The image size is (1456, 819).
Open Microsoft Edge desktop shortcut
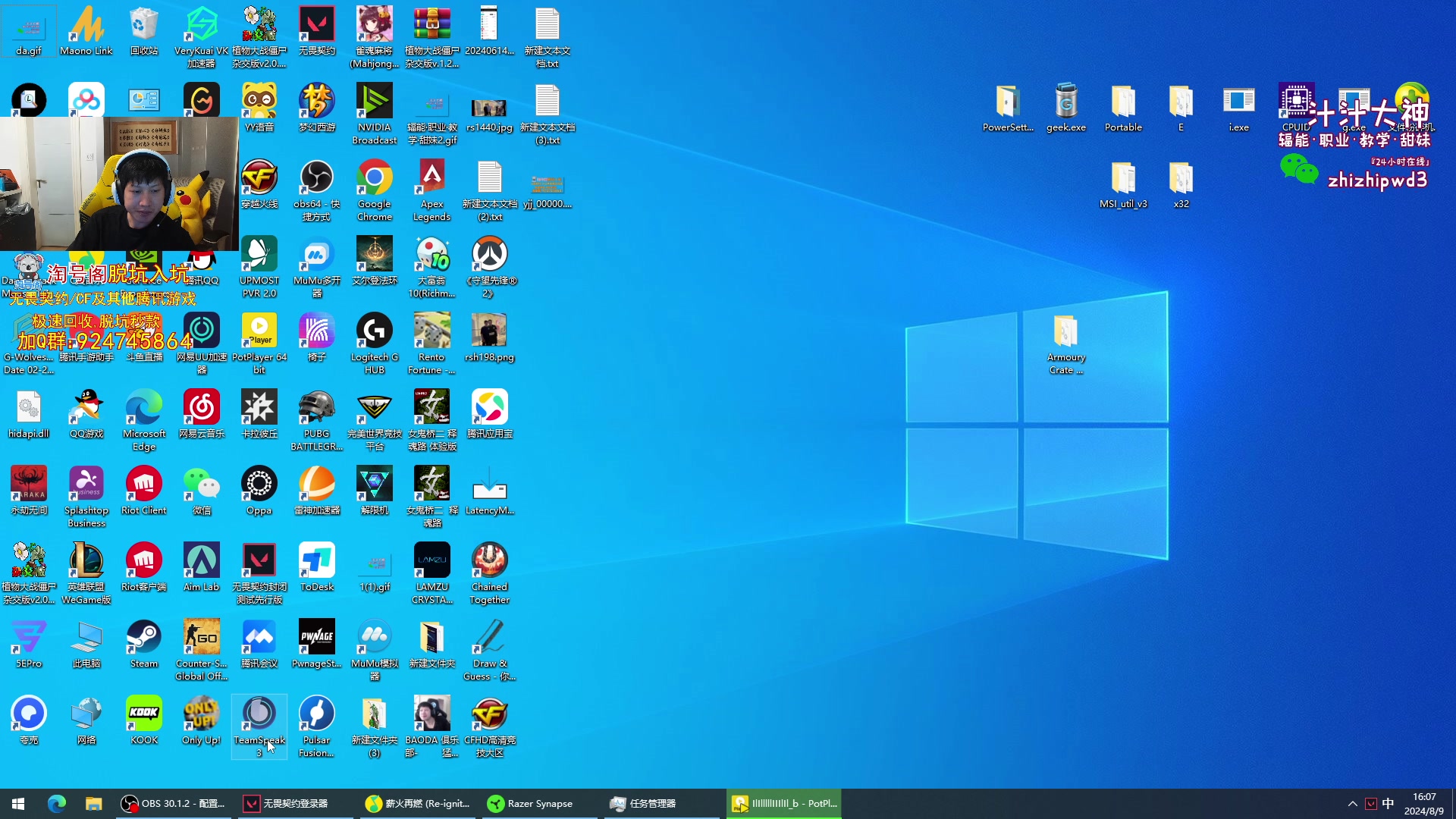tap(144, 420)
